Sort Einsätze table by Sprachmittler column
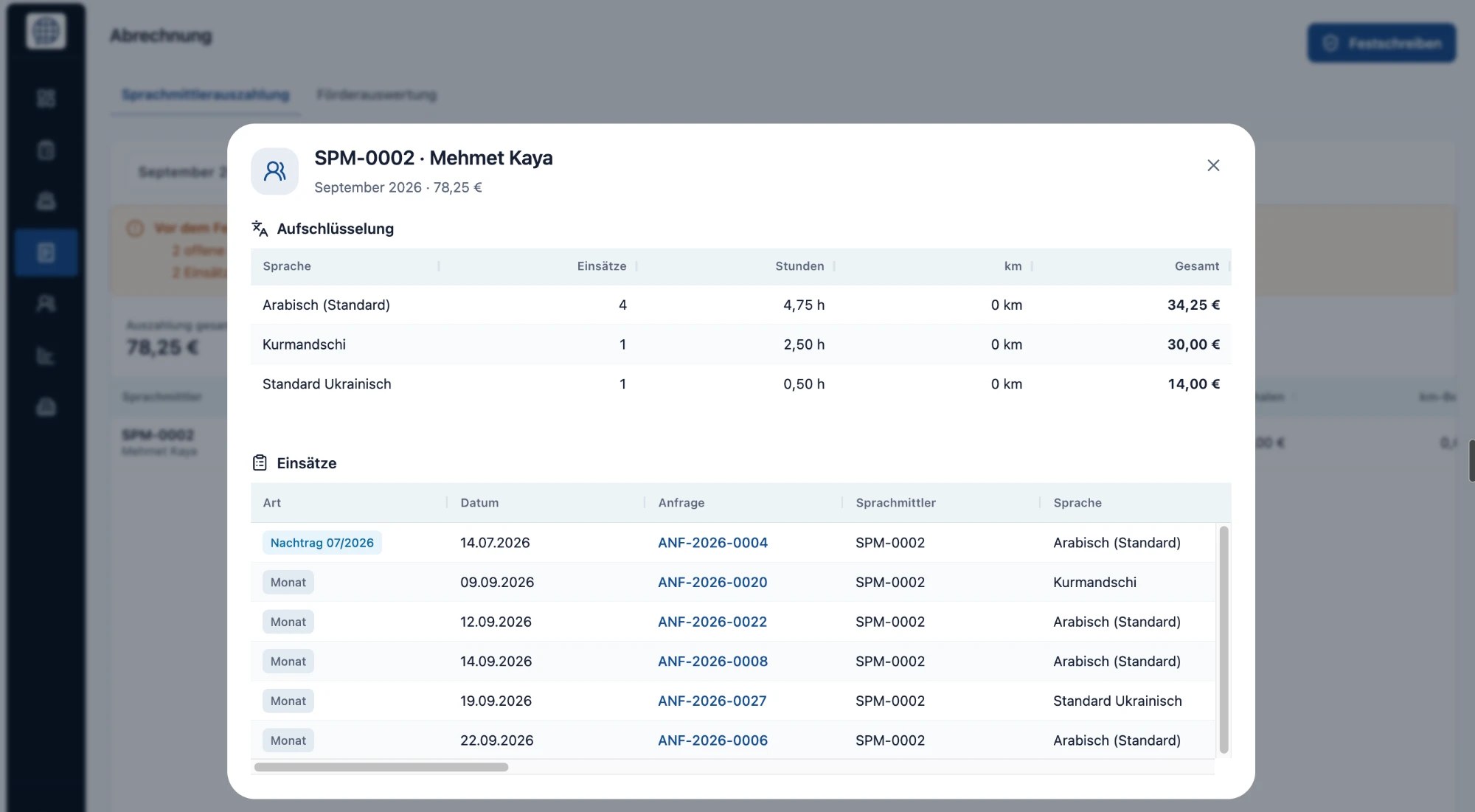 pyautogui.click(x=895, y=503)
